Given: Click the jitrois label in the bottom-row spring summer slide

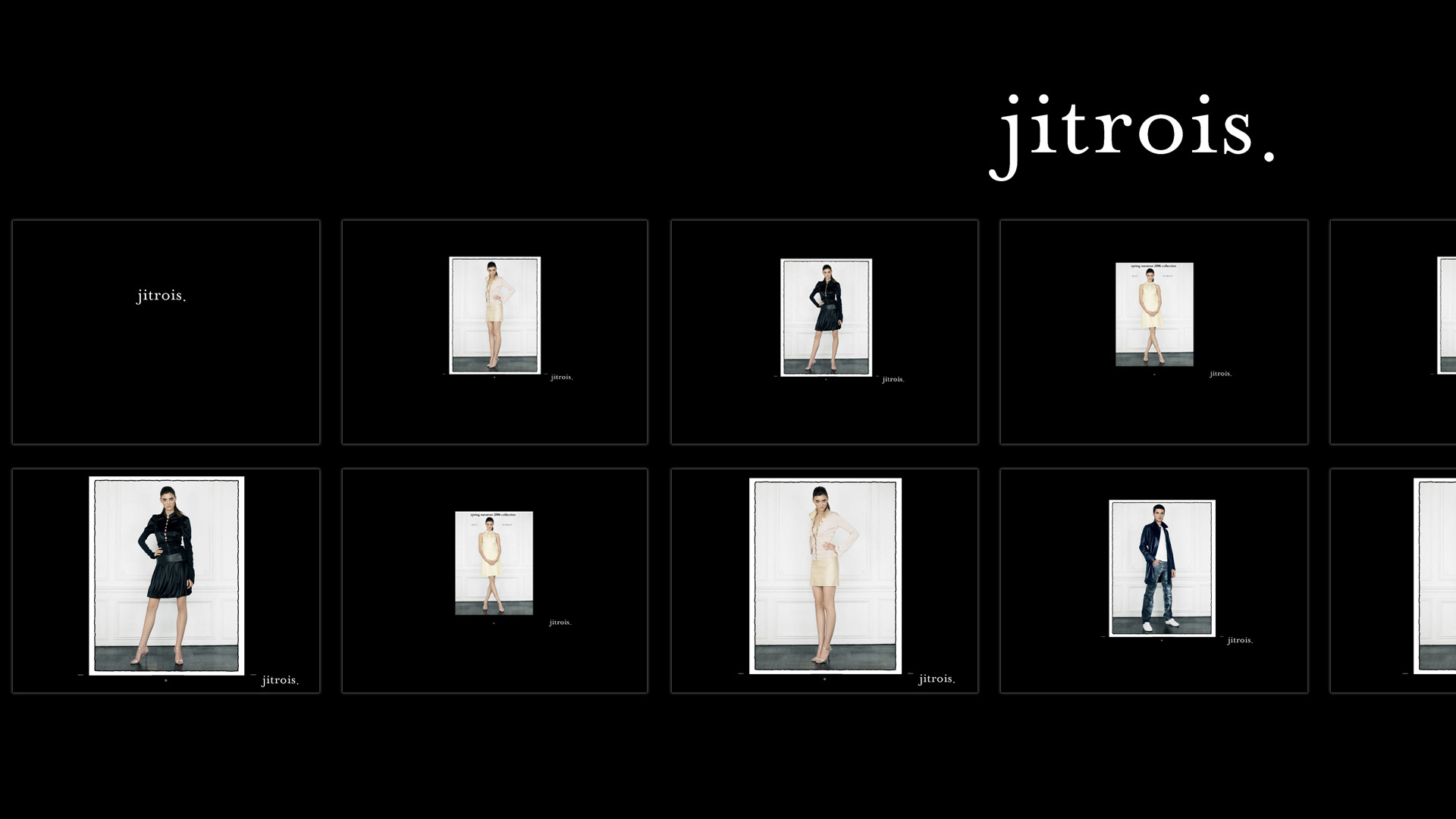Looking at the screenshot, I should click(x=560, y=623).
